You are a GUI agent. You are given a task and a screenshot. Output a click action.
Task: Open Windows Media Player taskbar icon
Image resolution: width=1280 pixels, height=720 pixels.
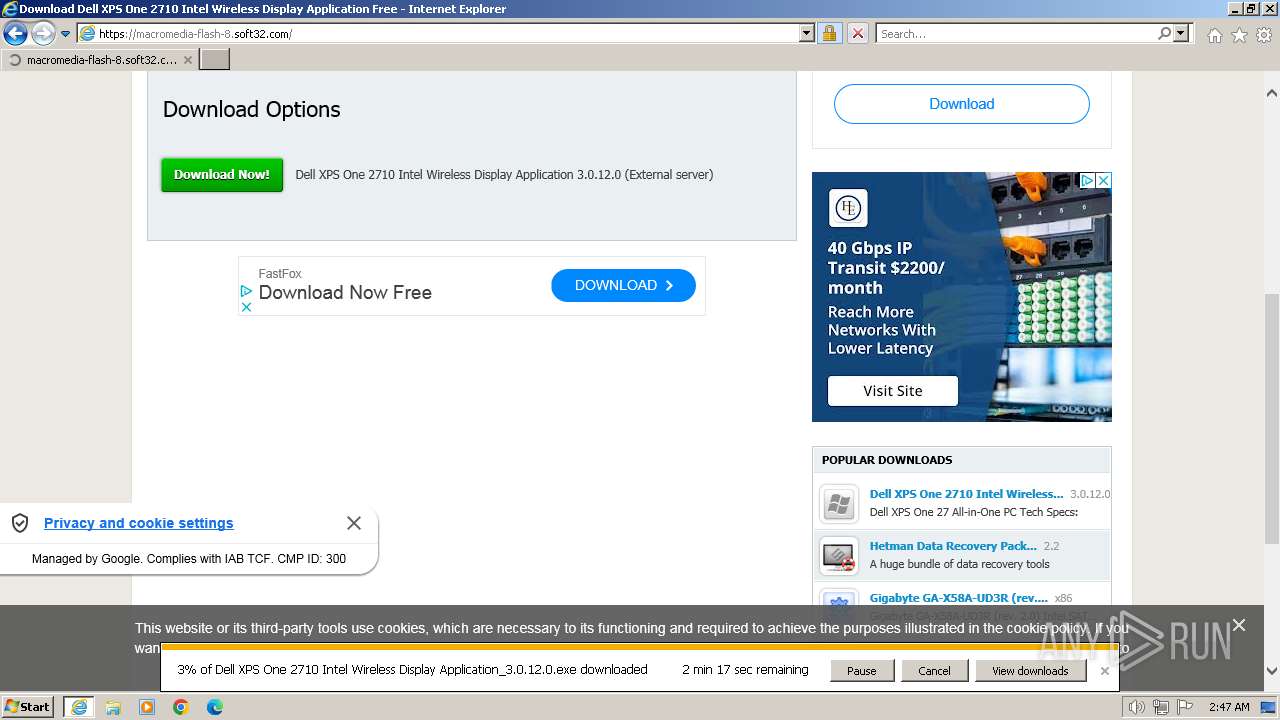[147, 707]
